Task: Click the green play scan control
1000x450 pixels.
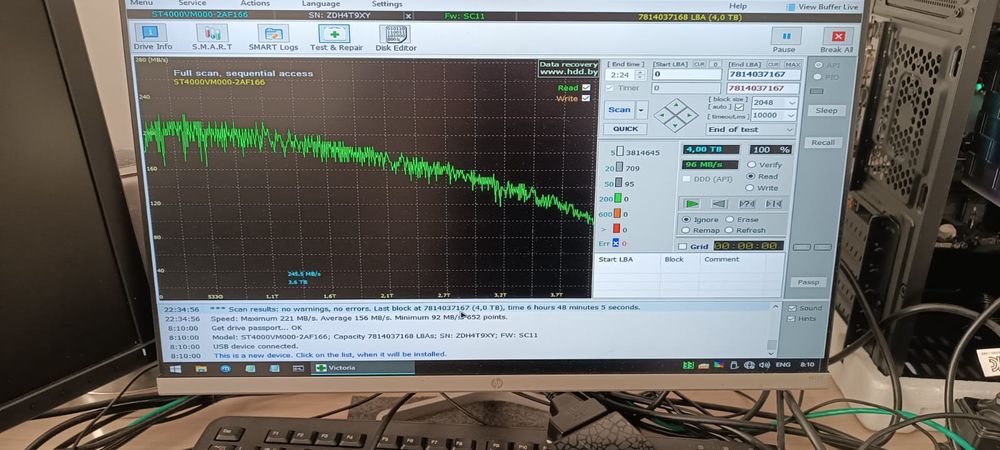Action: tap(691, 204)
